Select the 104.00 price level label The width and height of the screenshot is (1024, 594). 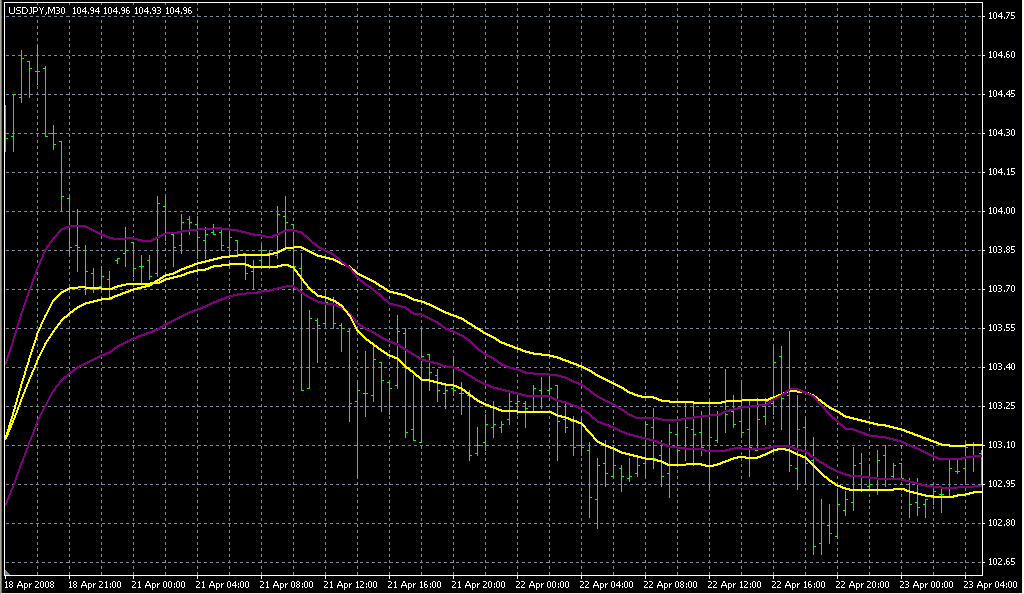click(1001, 211)
